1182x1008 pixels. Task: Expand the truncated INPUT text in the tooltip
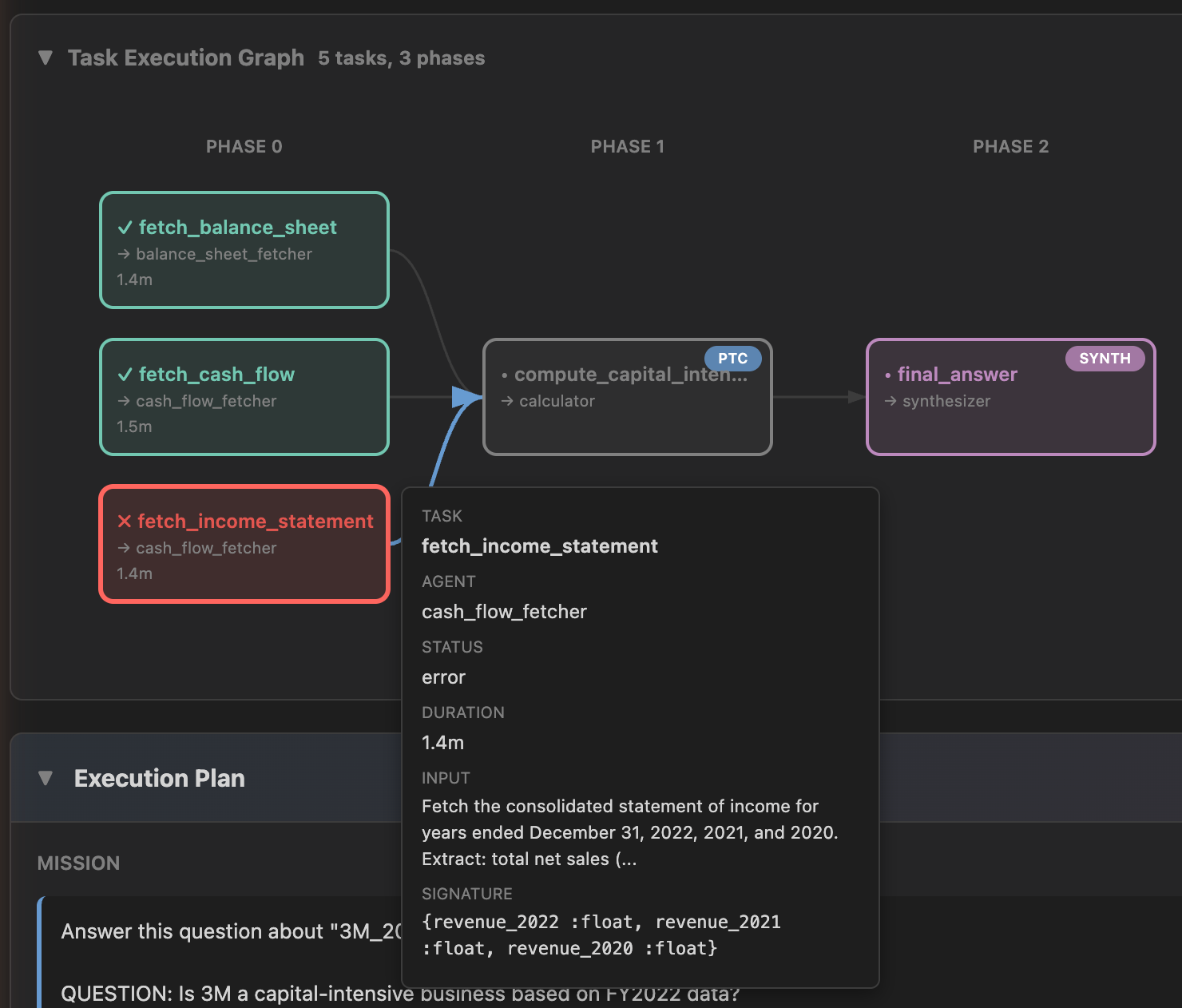click(x=629, y=859)
